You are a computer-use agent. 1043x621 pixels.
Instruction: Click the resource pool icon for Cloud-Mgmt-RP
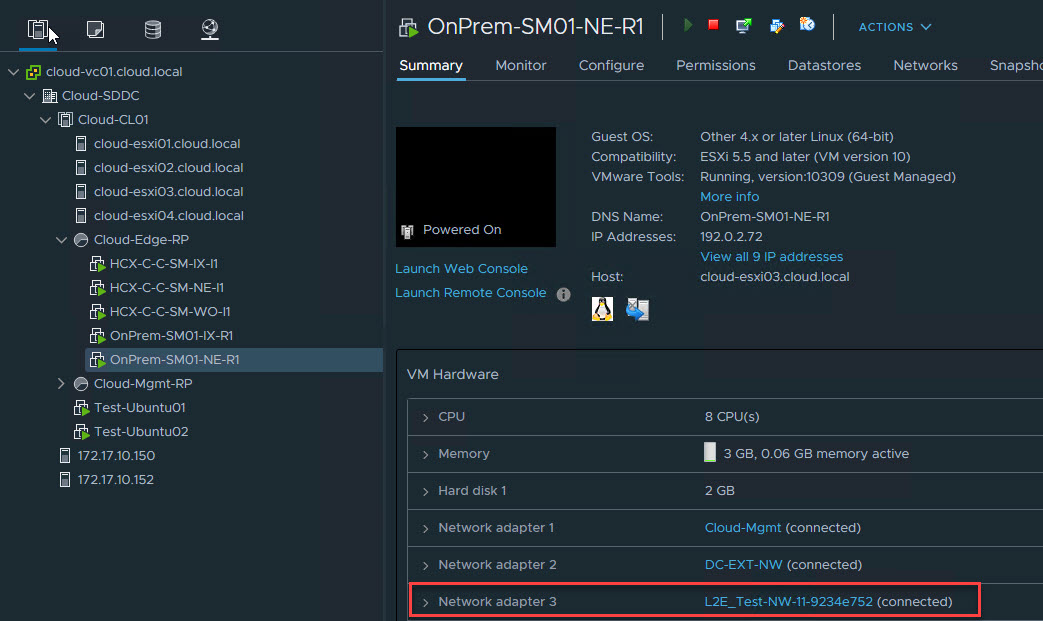coord(81,384)
